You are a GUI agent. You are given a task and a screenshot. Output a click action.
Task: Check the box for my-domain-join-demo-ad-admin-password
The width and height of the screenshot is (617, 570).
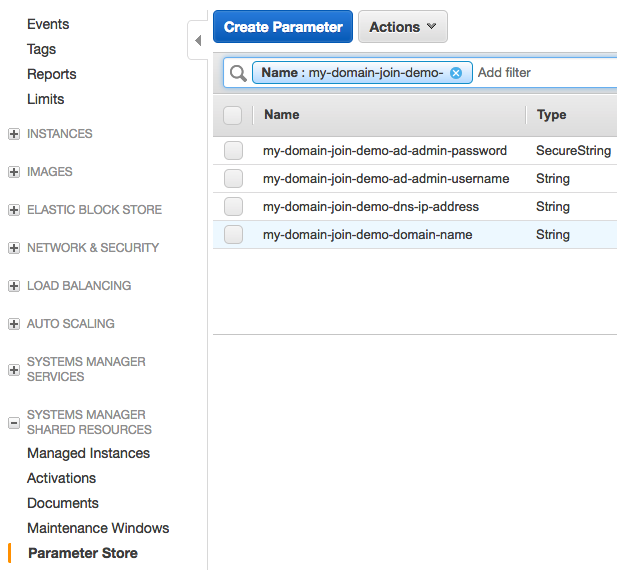coord(233,151)
